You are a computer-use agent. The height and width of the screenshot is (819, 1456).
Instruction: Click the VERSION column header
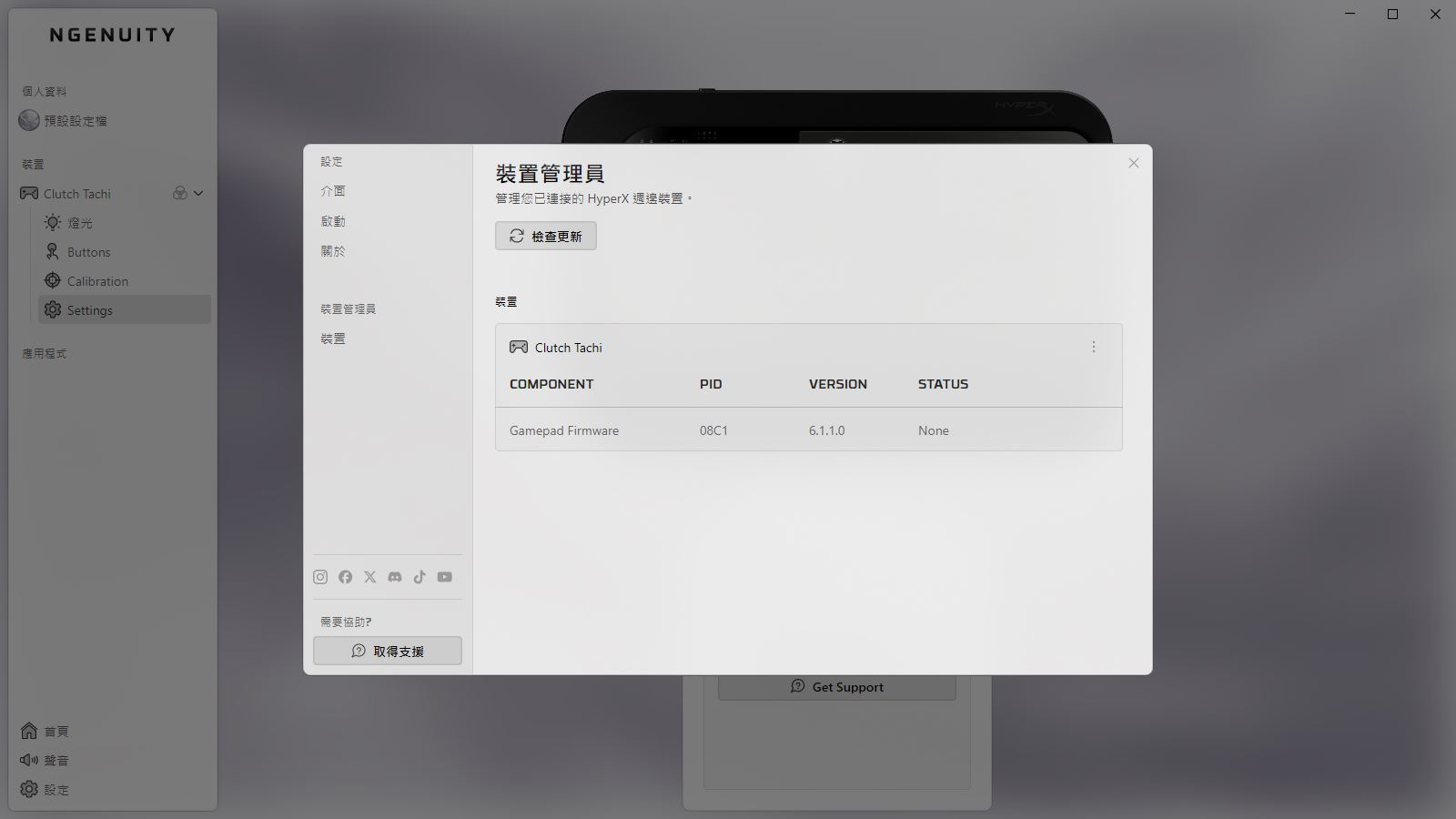pyautogui.click(x=838, y=384)
